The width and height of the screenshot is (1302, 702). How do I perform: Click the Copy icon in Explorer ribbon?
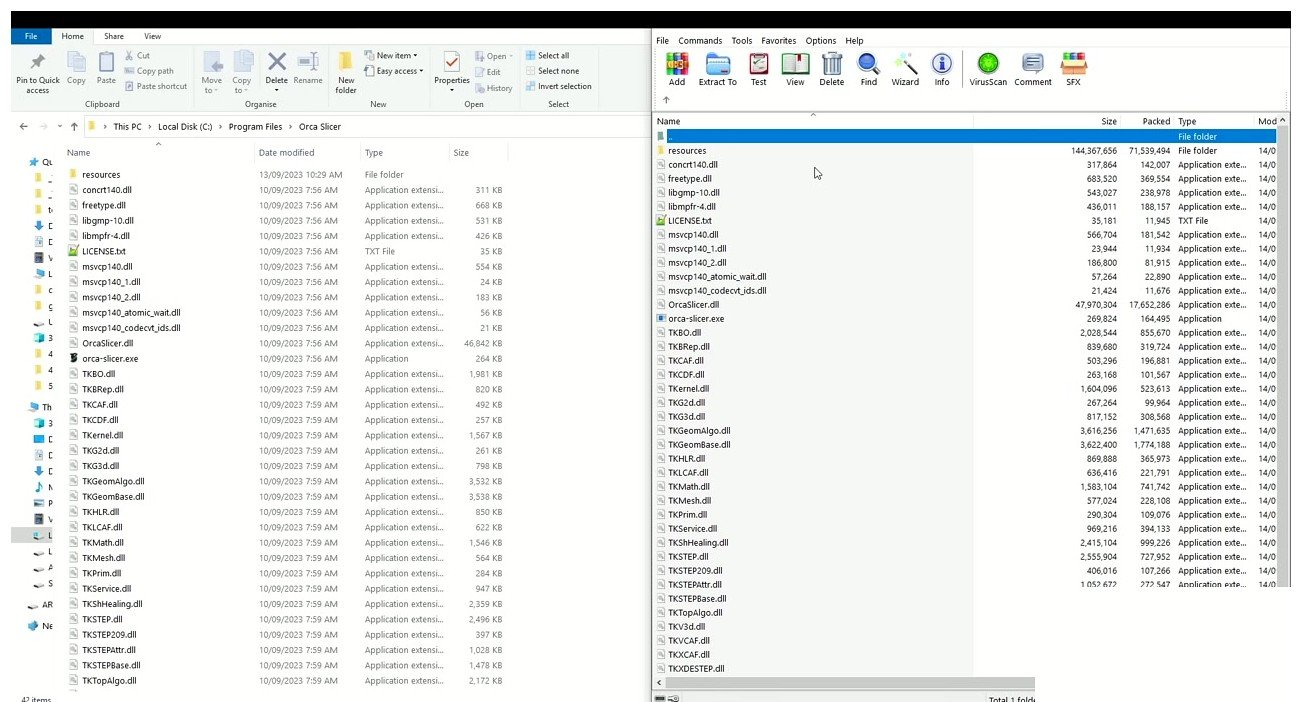[x=76, y=68]
